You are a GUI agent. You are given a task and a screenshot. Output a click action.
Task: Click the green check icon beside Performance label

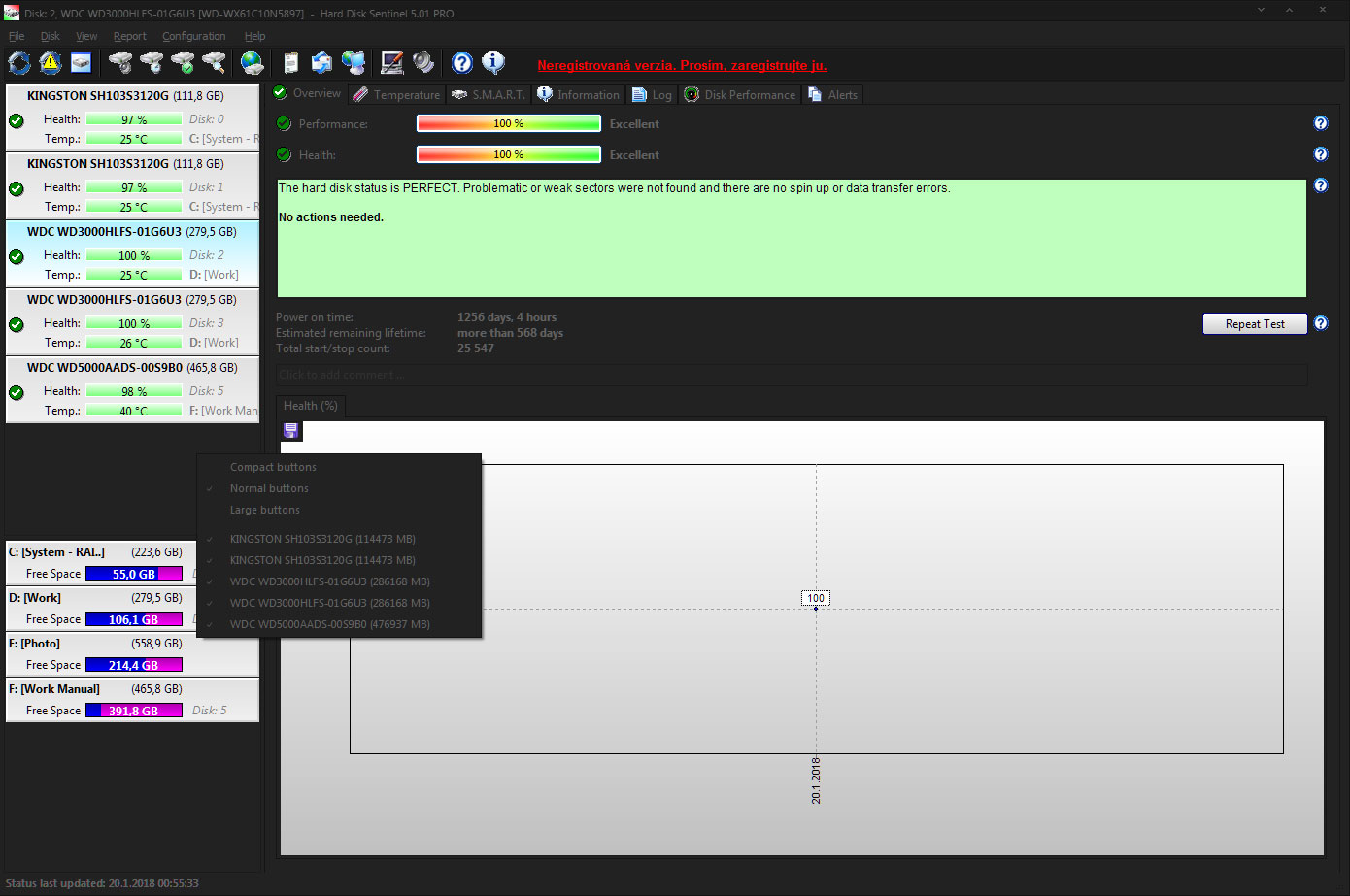pyautogui.click(x=285, y=123)
